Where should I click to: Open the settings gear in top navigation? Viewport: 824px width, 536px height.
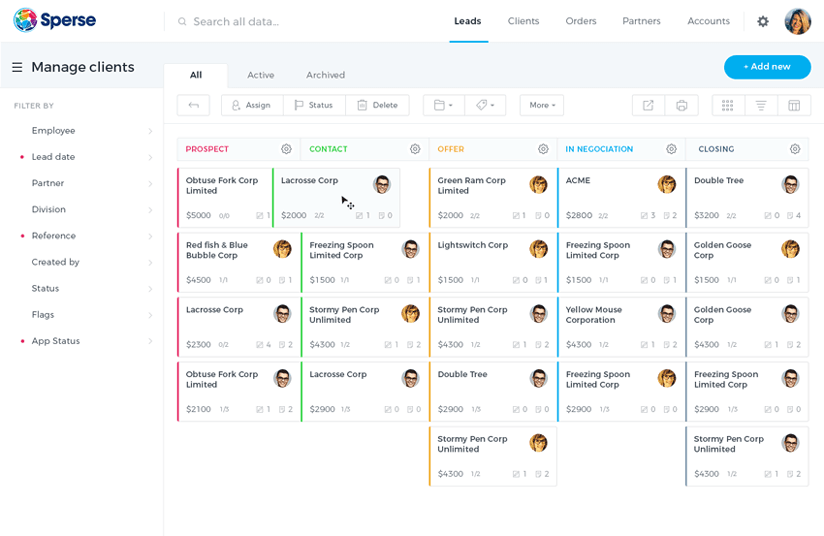pos(763,22)
